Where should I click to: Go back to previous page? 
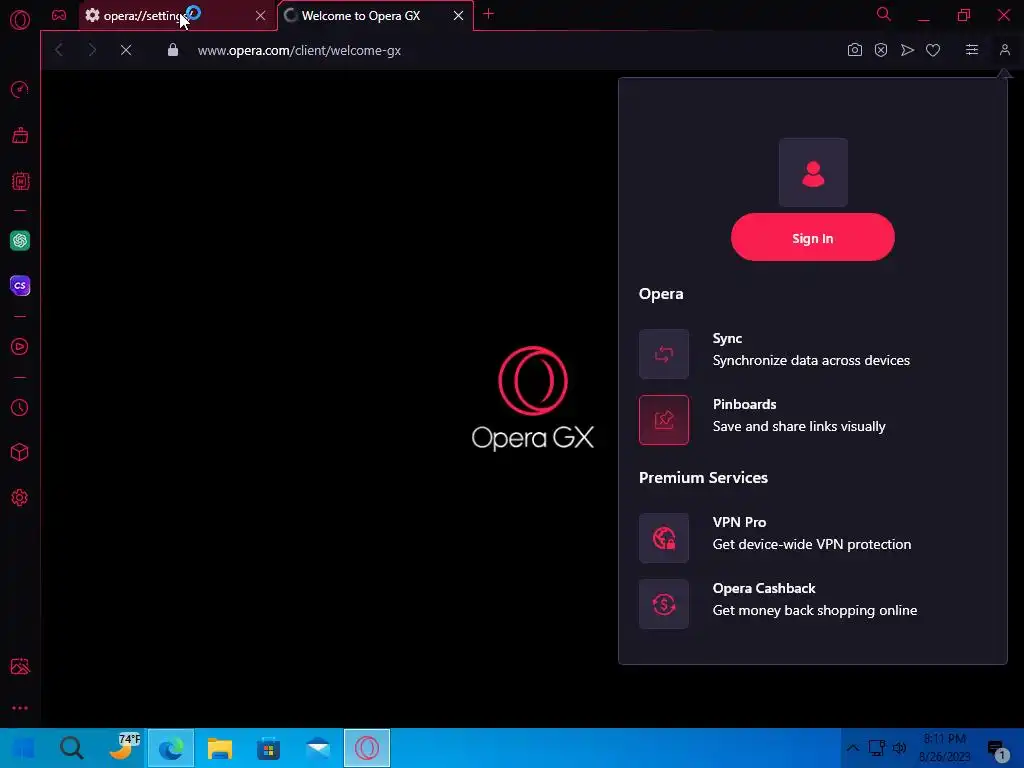59,50
